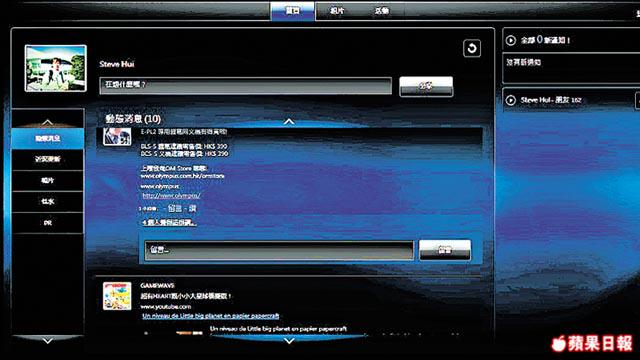Click the 4 個人 likes link

coord(169,222)
